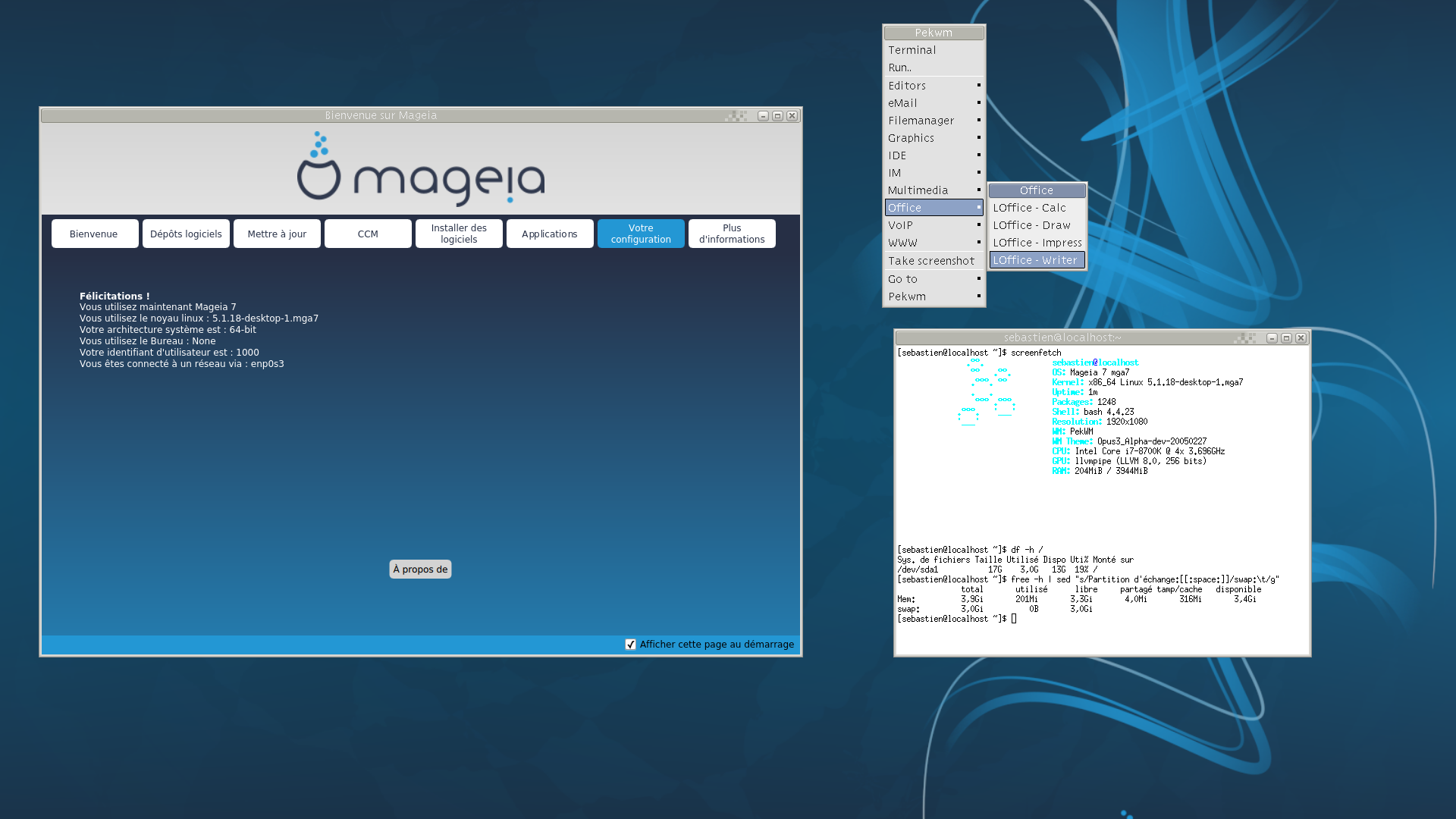Go to Installer des logiciels tab

click(x=459, y=234)
